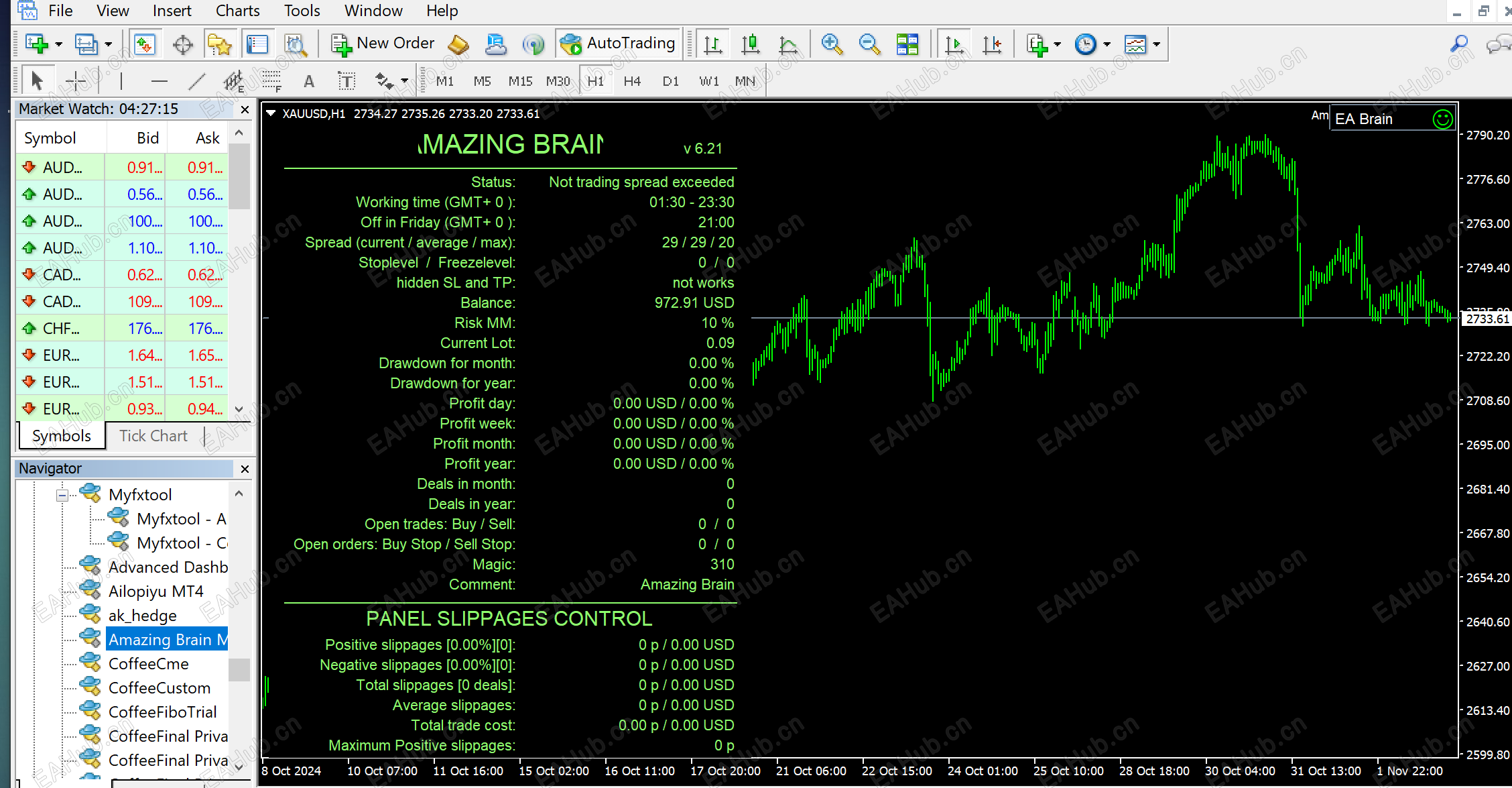Tile chart windows icon
This screenshot has width=1512, height=788.
907,44
